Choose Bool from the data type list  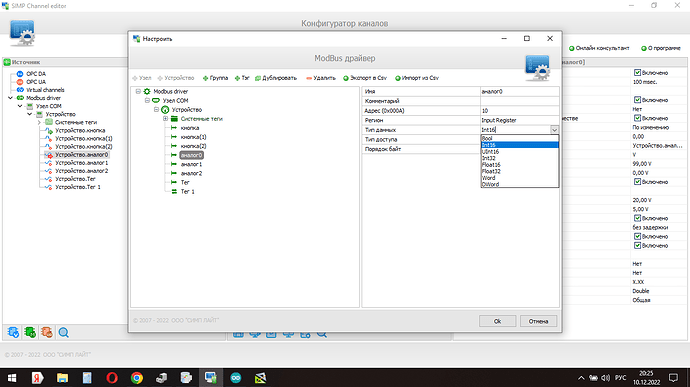520,138
